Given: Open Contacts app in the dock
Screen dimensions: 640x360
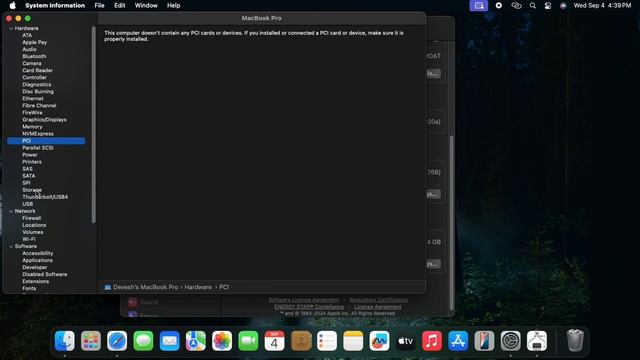Looking at the screenshot, I should pyautogui.click(x=301, y=340).
